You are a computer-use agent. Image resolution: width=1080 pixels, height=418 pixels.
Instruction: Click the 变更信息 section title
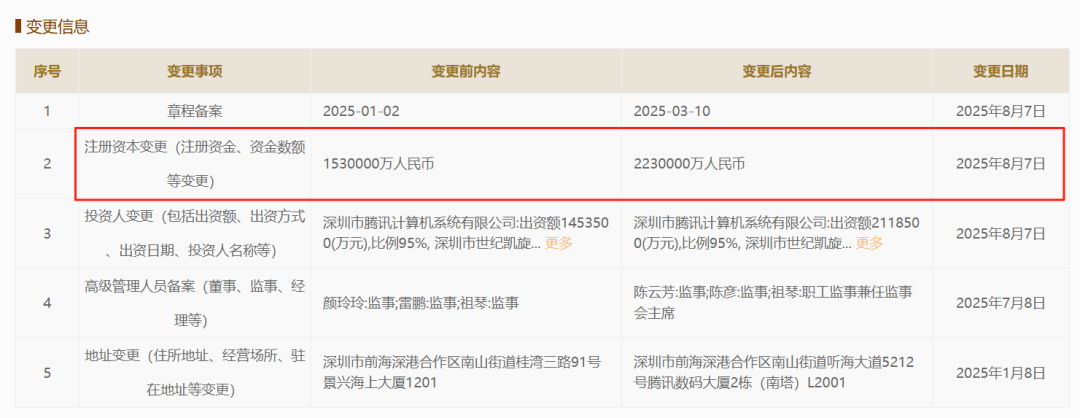(x=57, y=26)
